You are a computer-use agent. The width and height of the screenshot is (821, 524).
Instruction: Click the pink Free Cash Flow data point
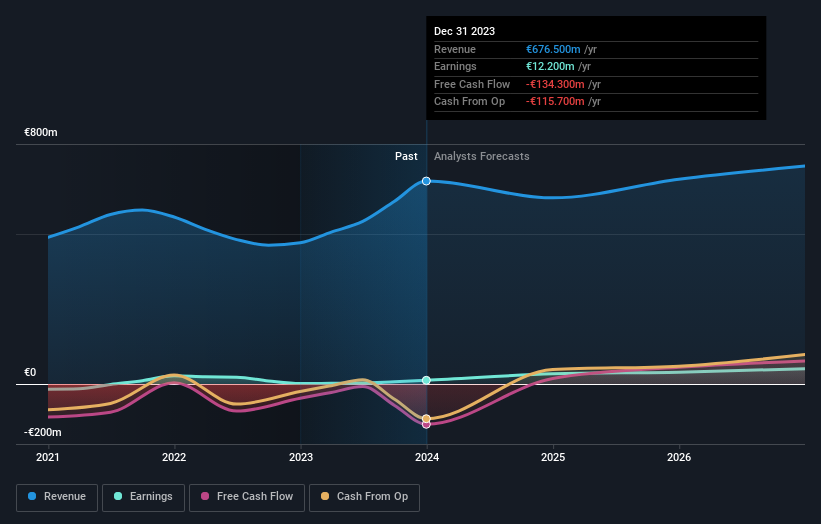[x=426, y=425]
